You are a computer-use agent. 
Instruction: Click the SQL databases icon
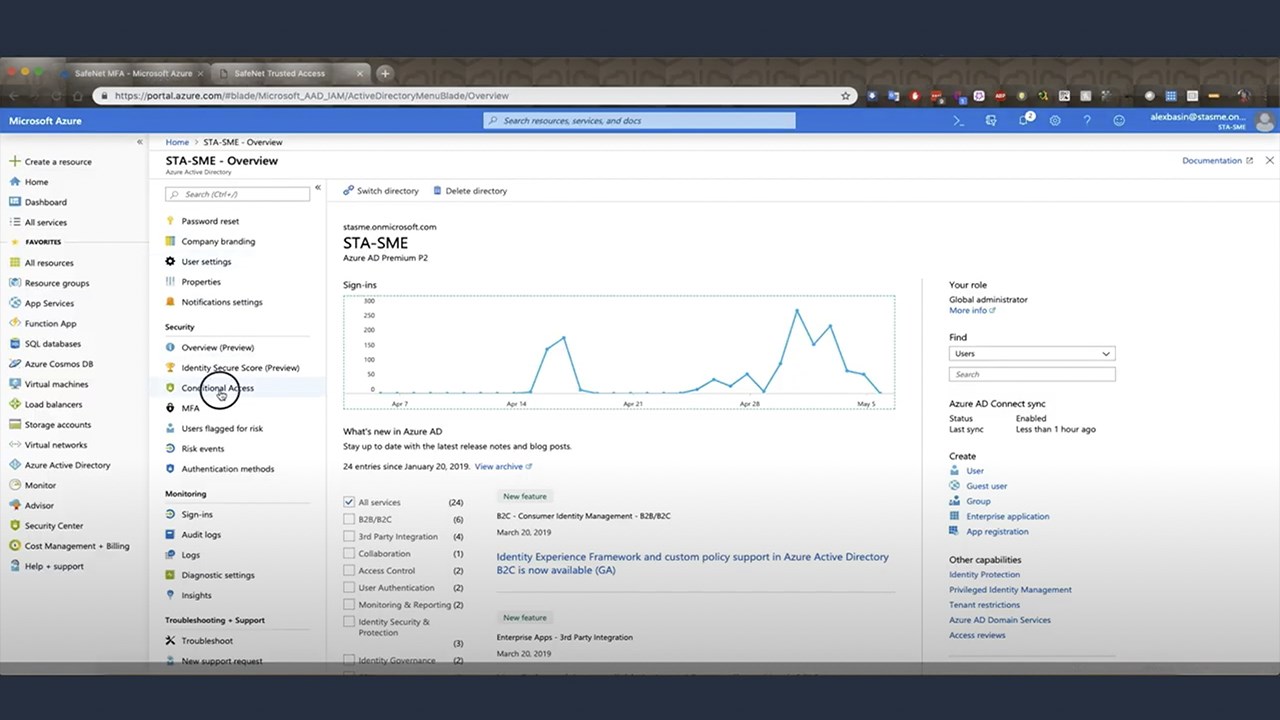tap(14, 344)
